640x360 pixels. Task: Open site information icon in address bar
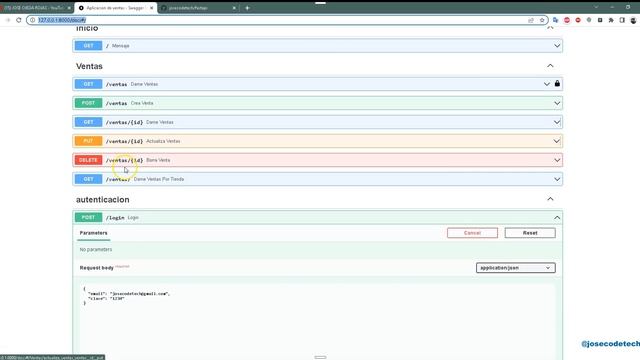pos(33,20)
